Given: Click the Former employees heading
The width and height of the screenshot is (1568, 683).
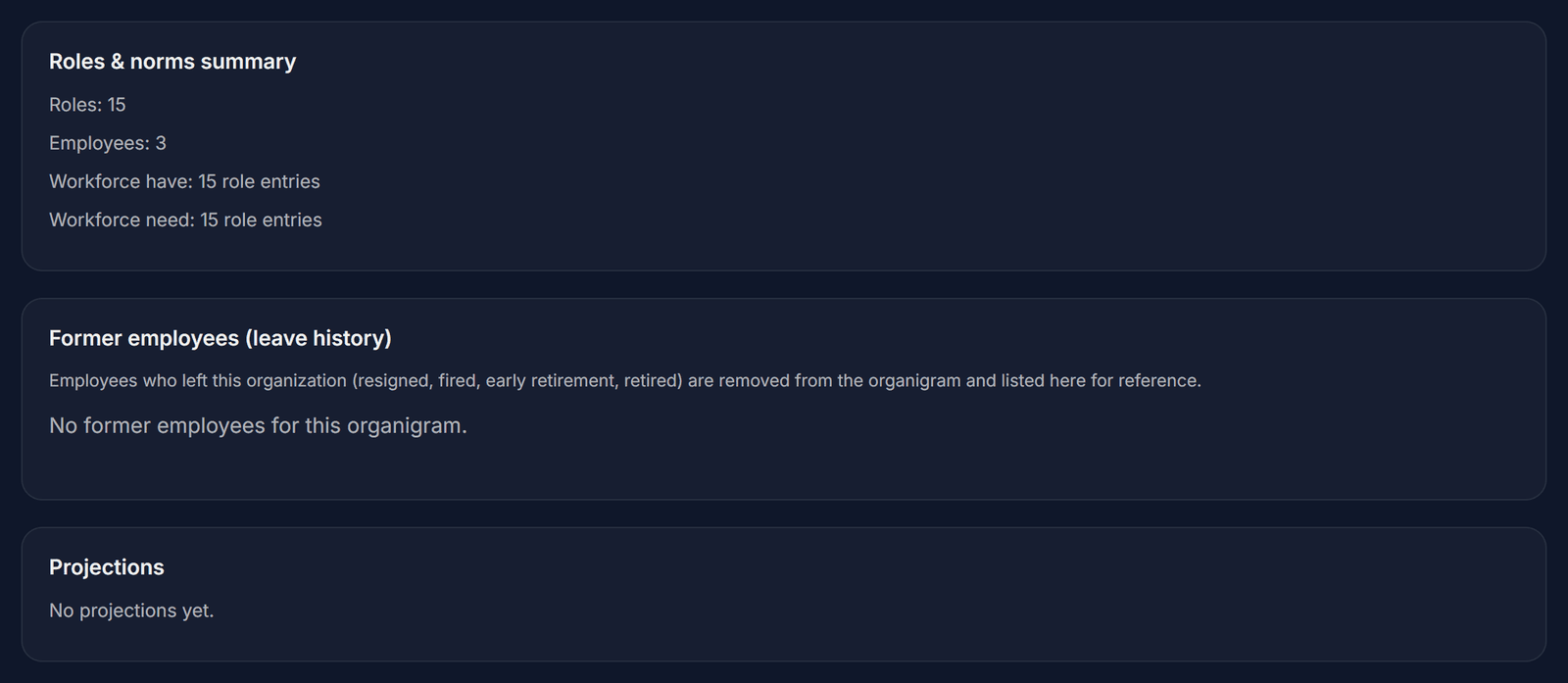Looking at the screenshot, I should click(220, 338).
